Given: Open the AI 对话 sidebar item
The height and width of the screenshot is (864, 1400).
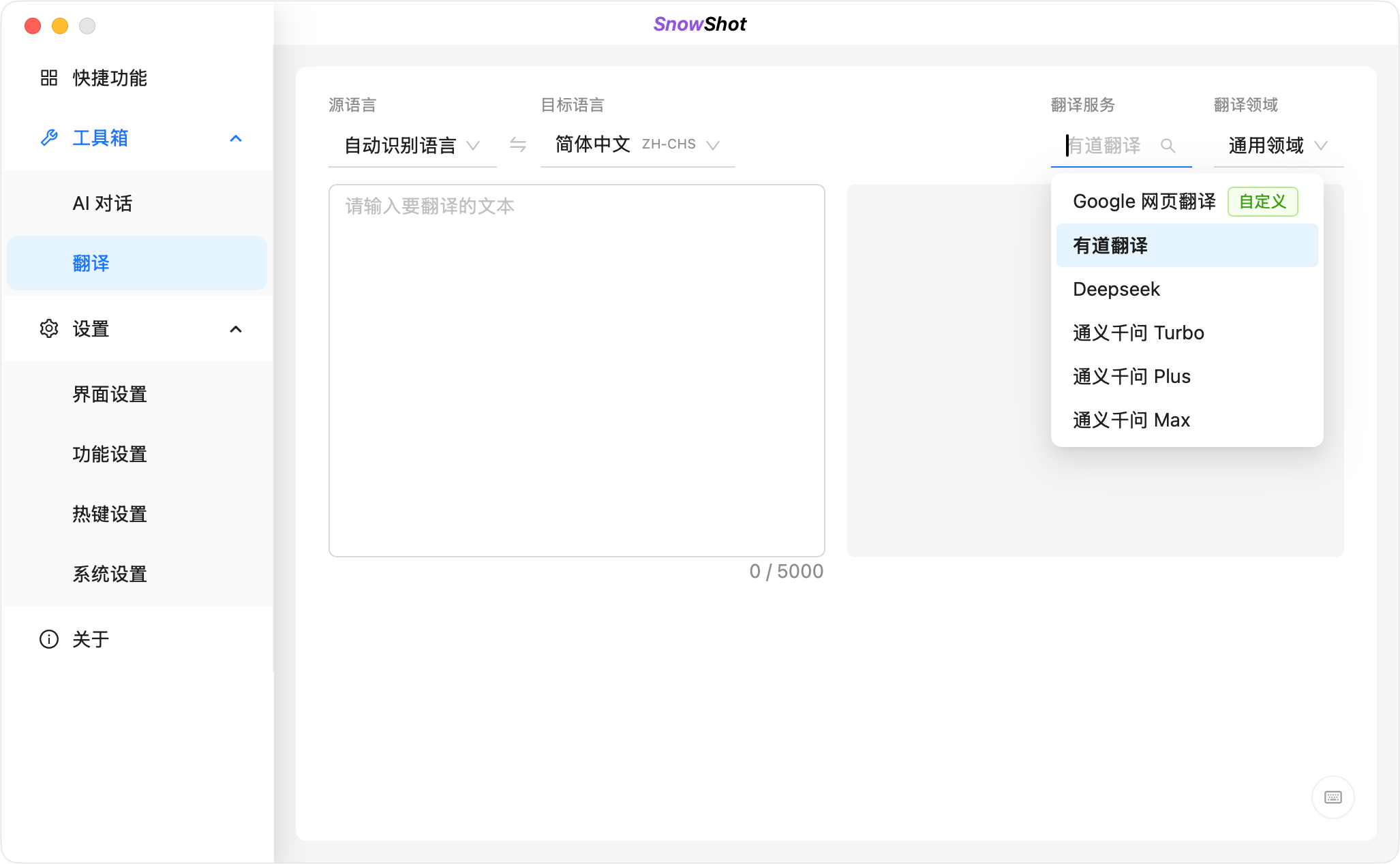Looking at the screenshot, I should click(x=102, y=203).
